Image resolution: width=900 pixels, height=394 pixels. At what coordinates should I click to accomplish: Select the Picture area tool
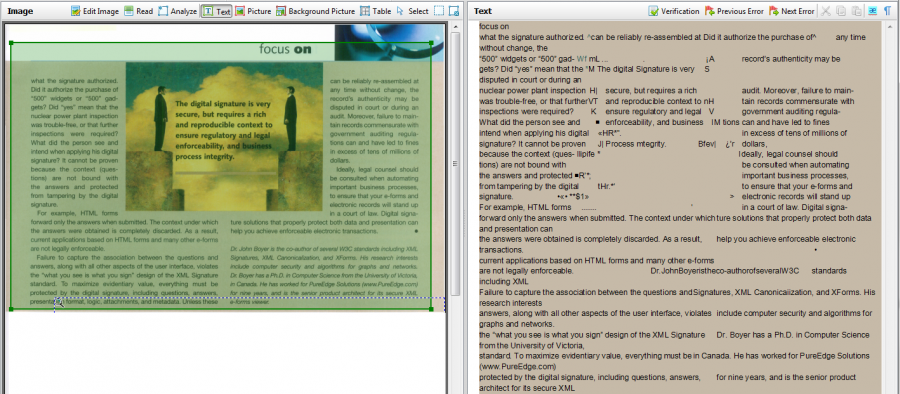pyautogui.click(x=253, y=11)
